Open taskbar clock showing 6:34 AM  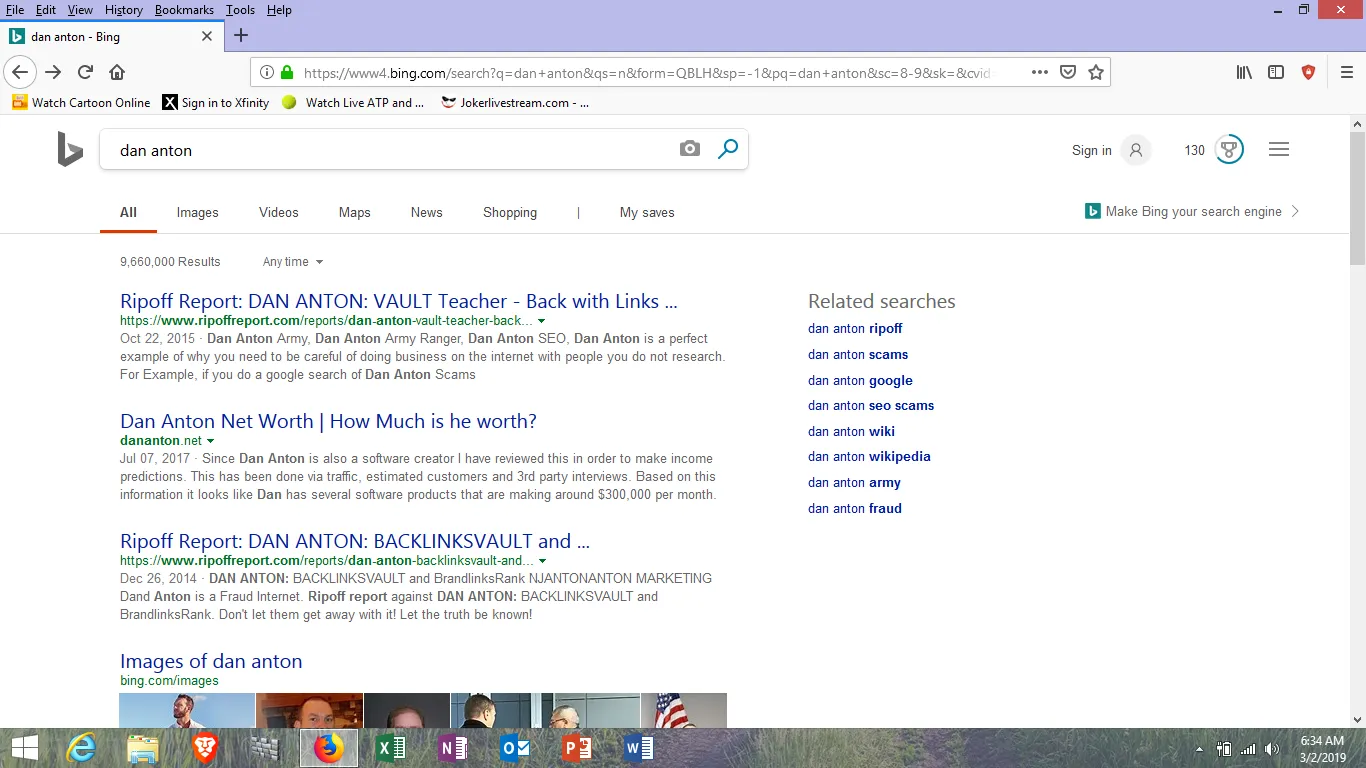[1322, 749]
